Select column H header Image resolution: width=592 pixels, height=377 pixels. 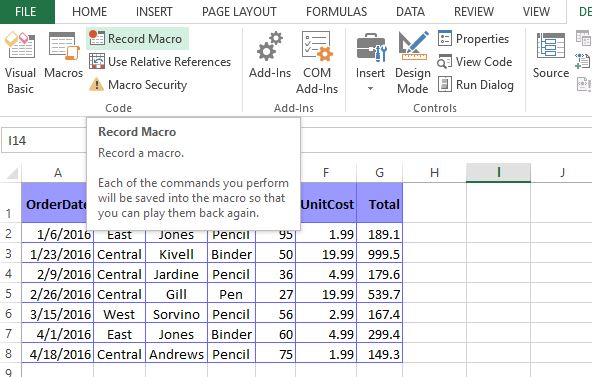[x=434, y=173]
